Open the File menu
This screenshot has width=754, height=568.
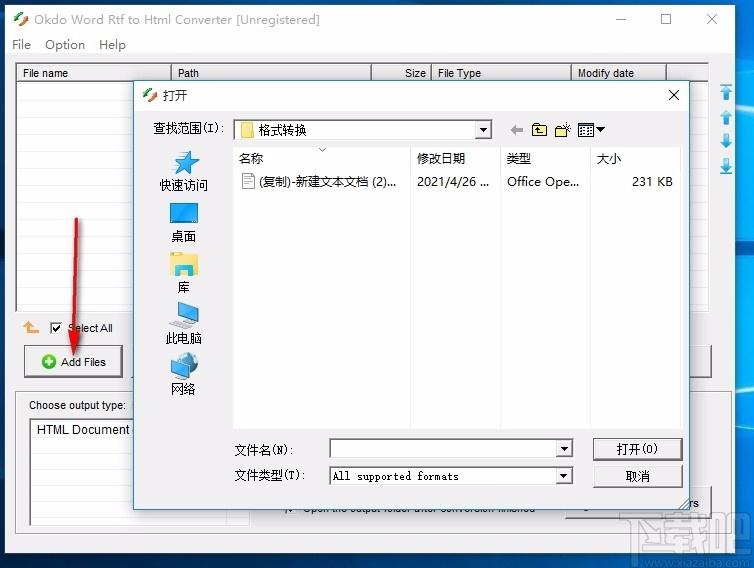tap(21, 45)
